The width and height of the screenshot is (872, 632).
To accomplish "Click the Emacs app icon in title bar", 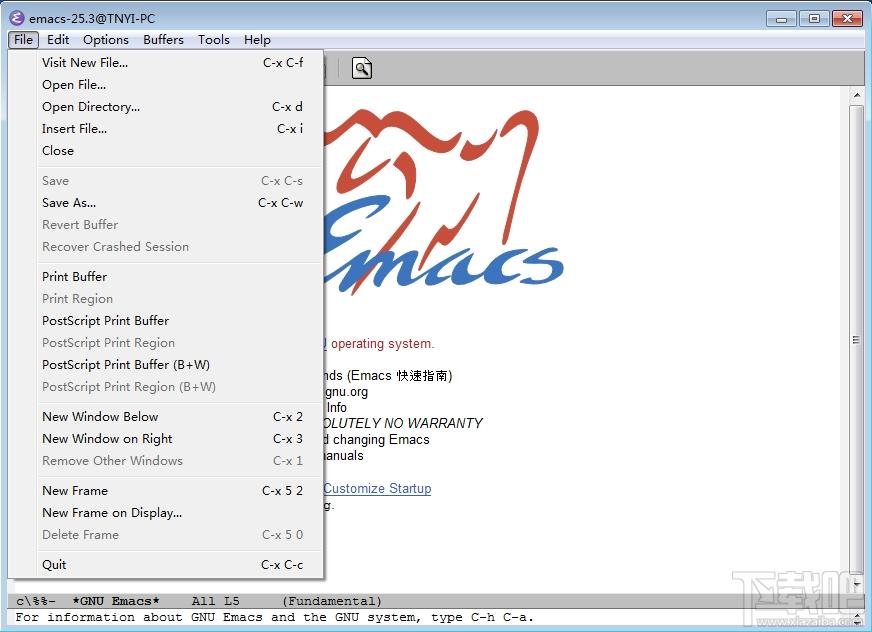I will pos(17,18).
